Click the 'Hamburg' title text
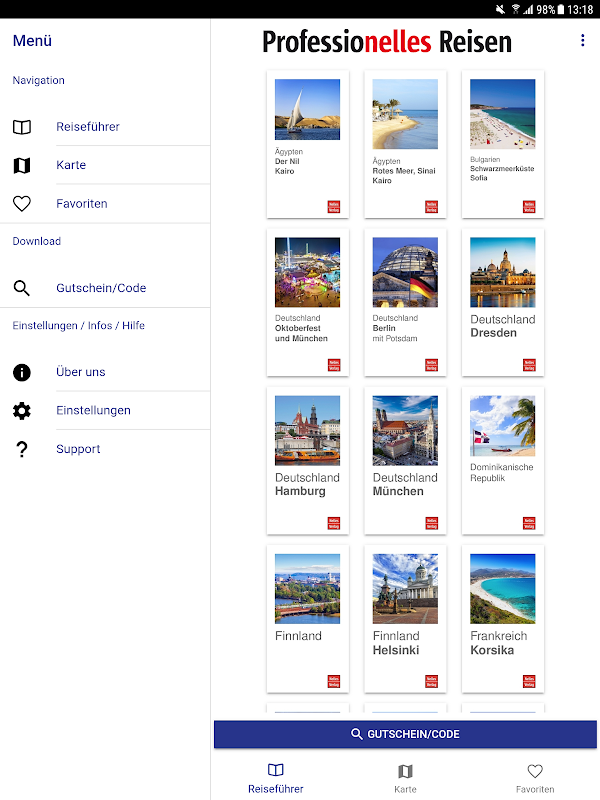The height and width of the screenshot is (800, 600). [300, 491]
